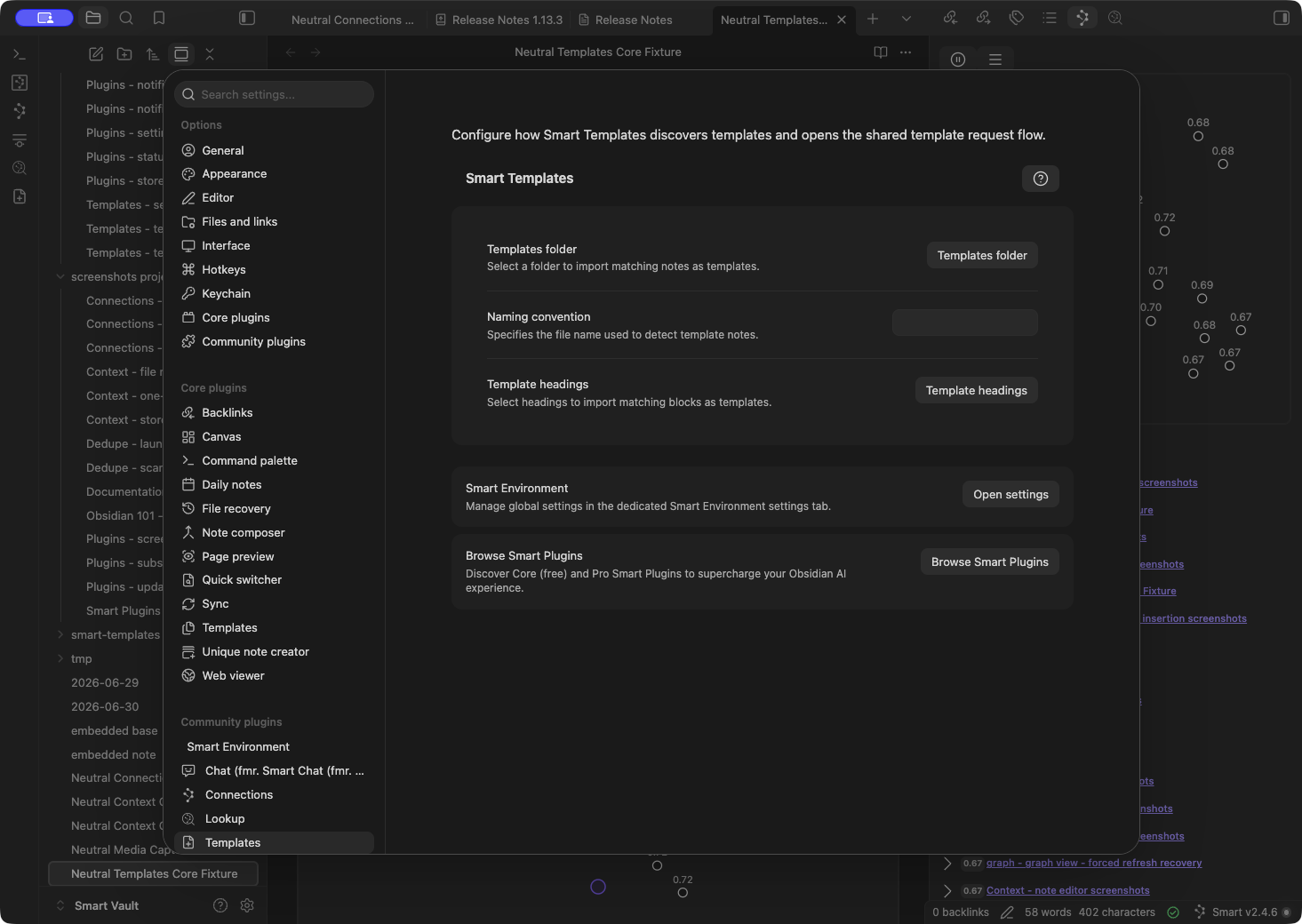Viewport: 1302px width, 924px height.
Task: Click the new tab plus icon
Action: point(873,19)
